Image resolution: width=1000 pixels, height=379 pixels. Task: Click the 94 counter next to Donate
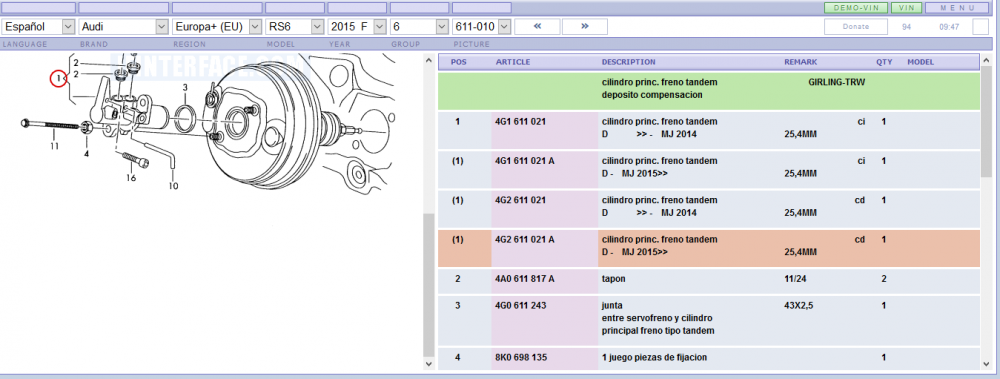click(x=906, y=27)
